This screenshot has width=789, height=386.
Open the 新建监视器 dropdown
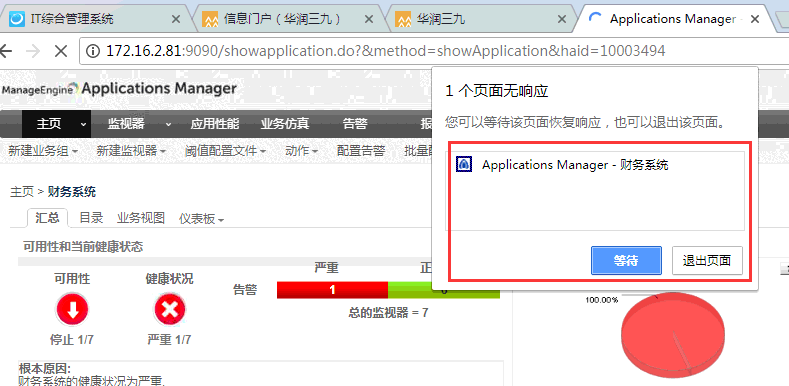(131, 150)
